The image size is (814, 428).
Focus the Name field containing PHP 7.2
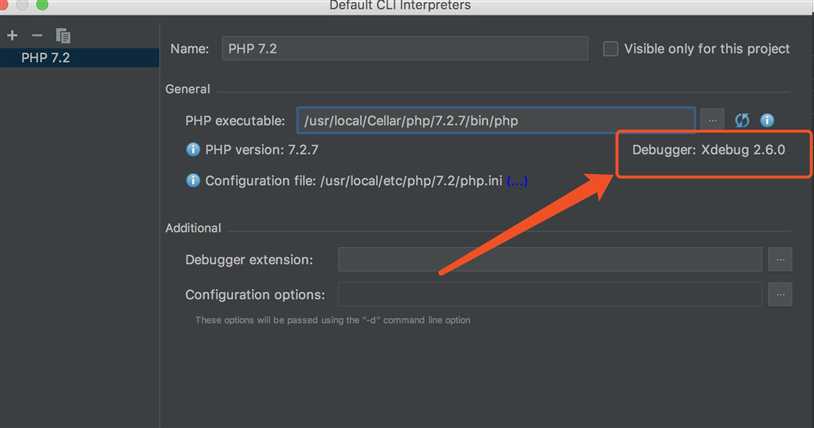coord(405,49)
